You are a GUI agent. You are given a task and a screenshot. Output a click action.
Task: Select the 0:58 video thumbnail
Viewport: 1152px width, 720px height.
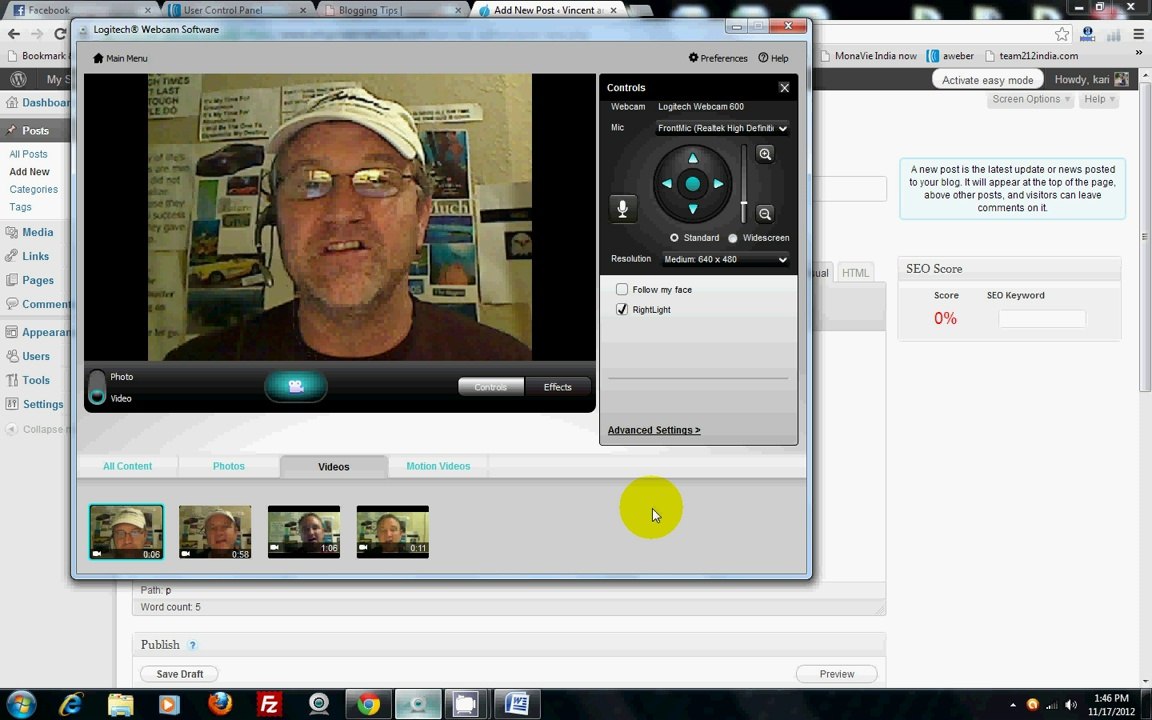(215, 532)
